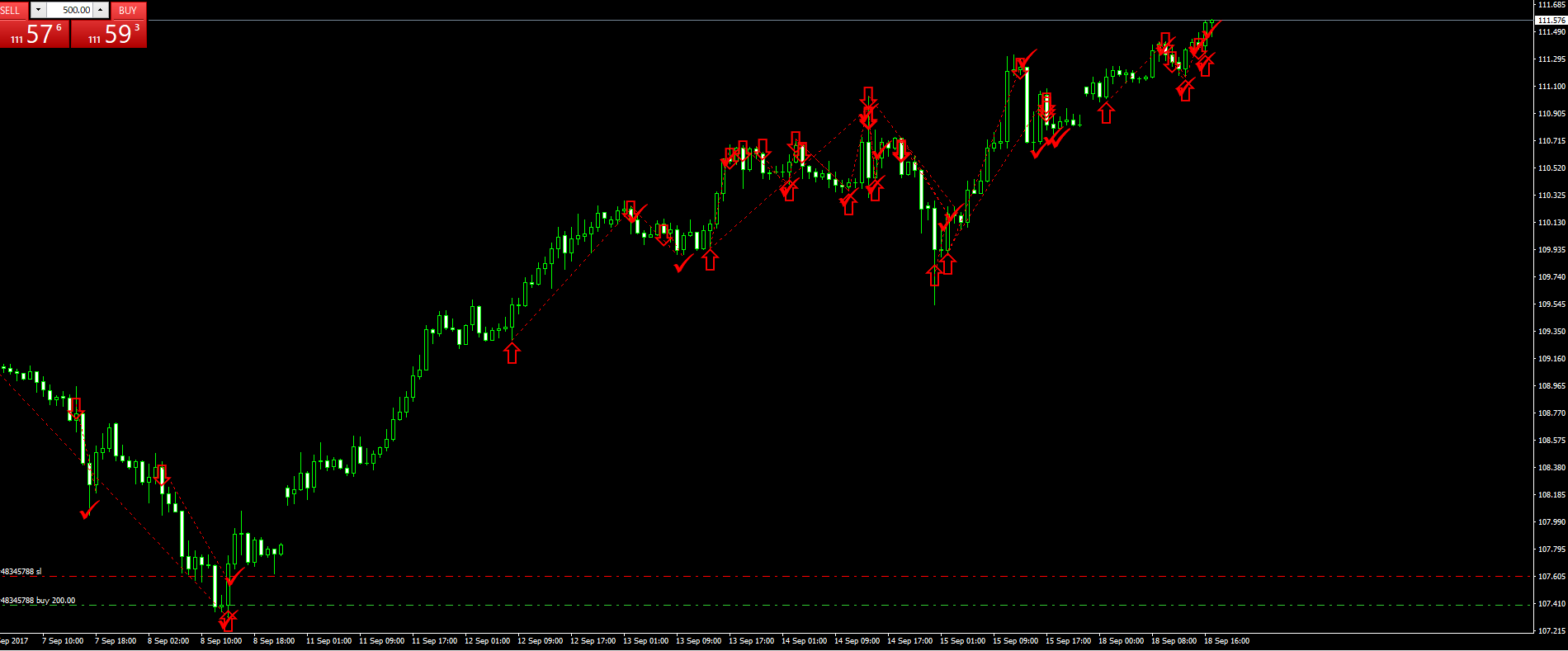
Task: Click the current price marker 111.576 on axis
Action: coord(1551,20)
